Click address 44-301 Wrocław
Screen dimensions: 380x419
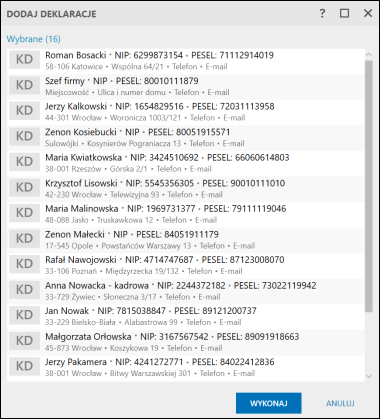point(74,118)
